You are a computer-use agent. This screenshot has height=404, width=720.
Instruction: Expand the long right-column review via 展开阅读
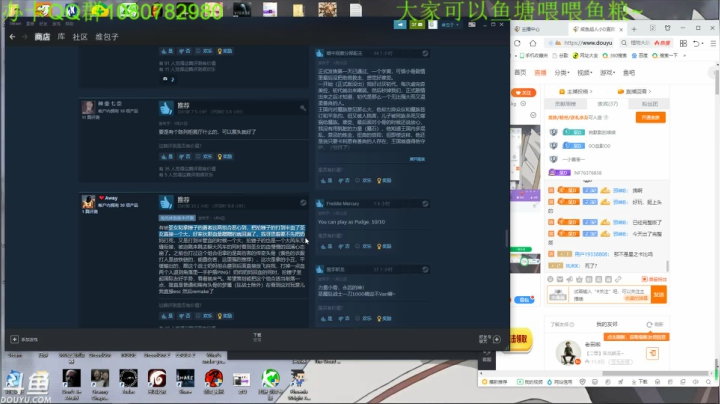click(417, 159)
